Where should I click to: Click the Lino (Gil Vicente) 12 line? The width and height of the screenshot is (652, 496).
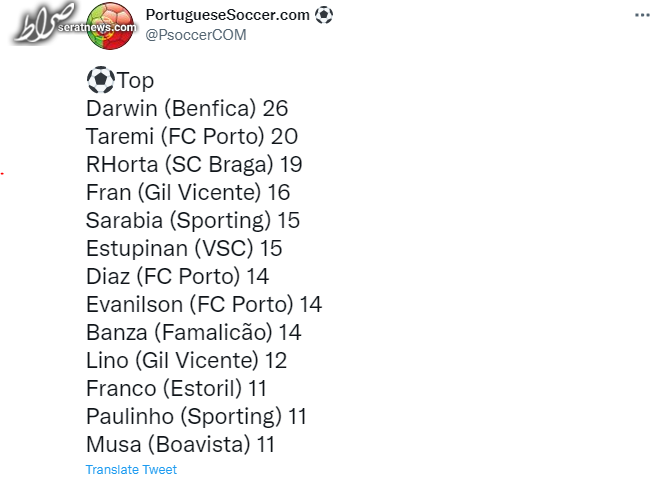click(186, 360)
